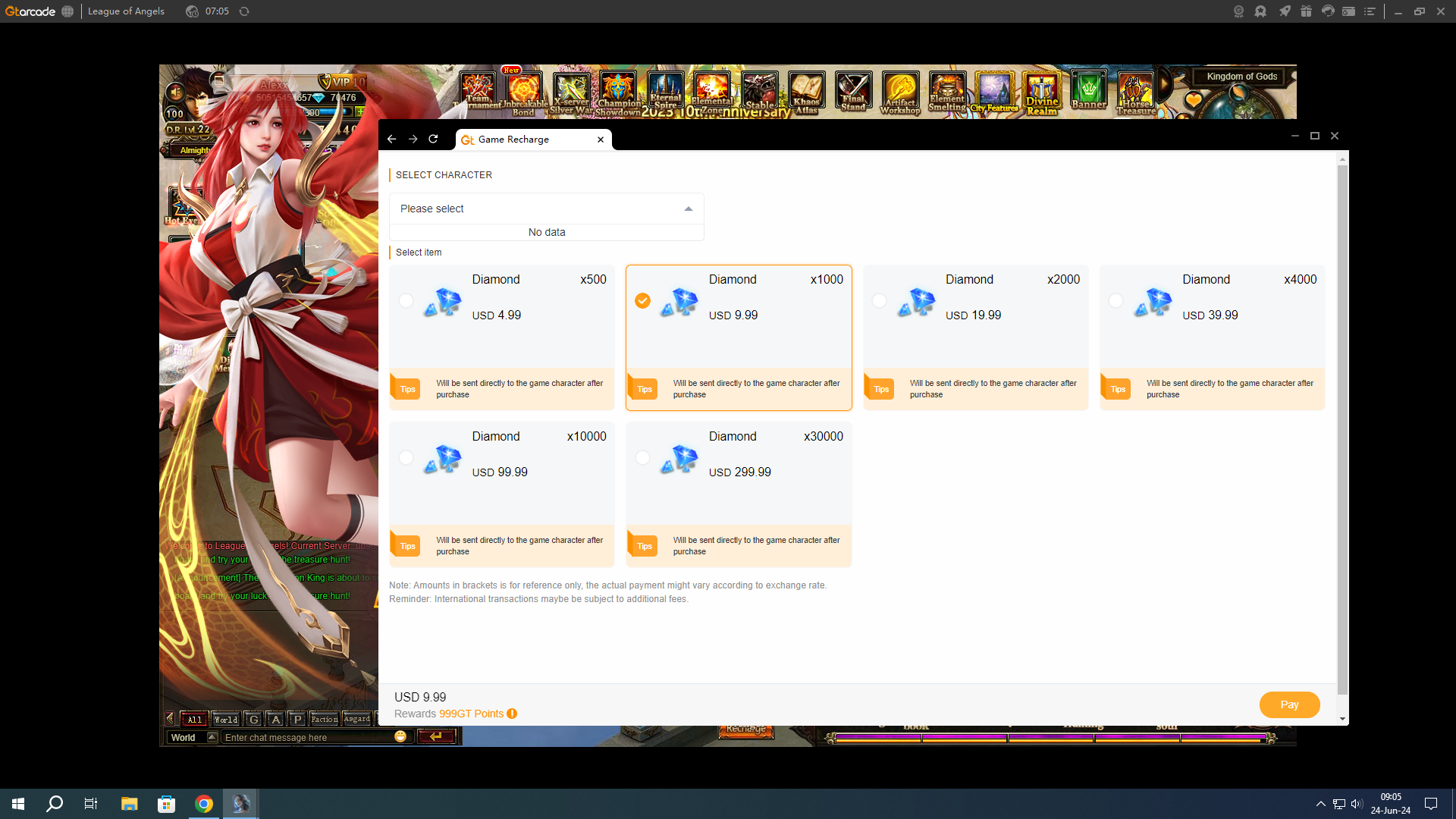Screen dimensions: 1456x819
Task: Switch to the Asgard chat tab
Action: click(x=357, y=719)
